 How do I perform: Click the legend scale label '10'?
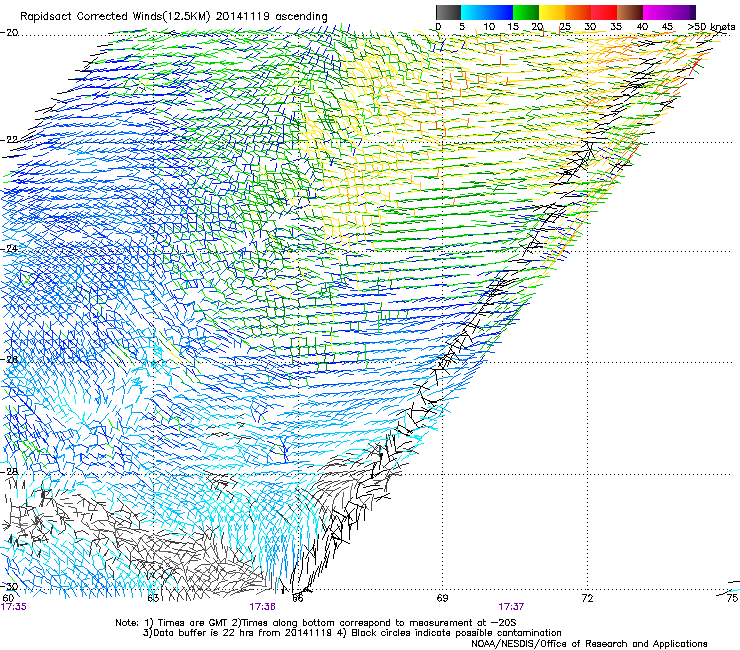(488, 26)
